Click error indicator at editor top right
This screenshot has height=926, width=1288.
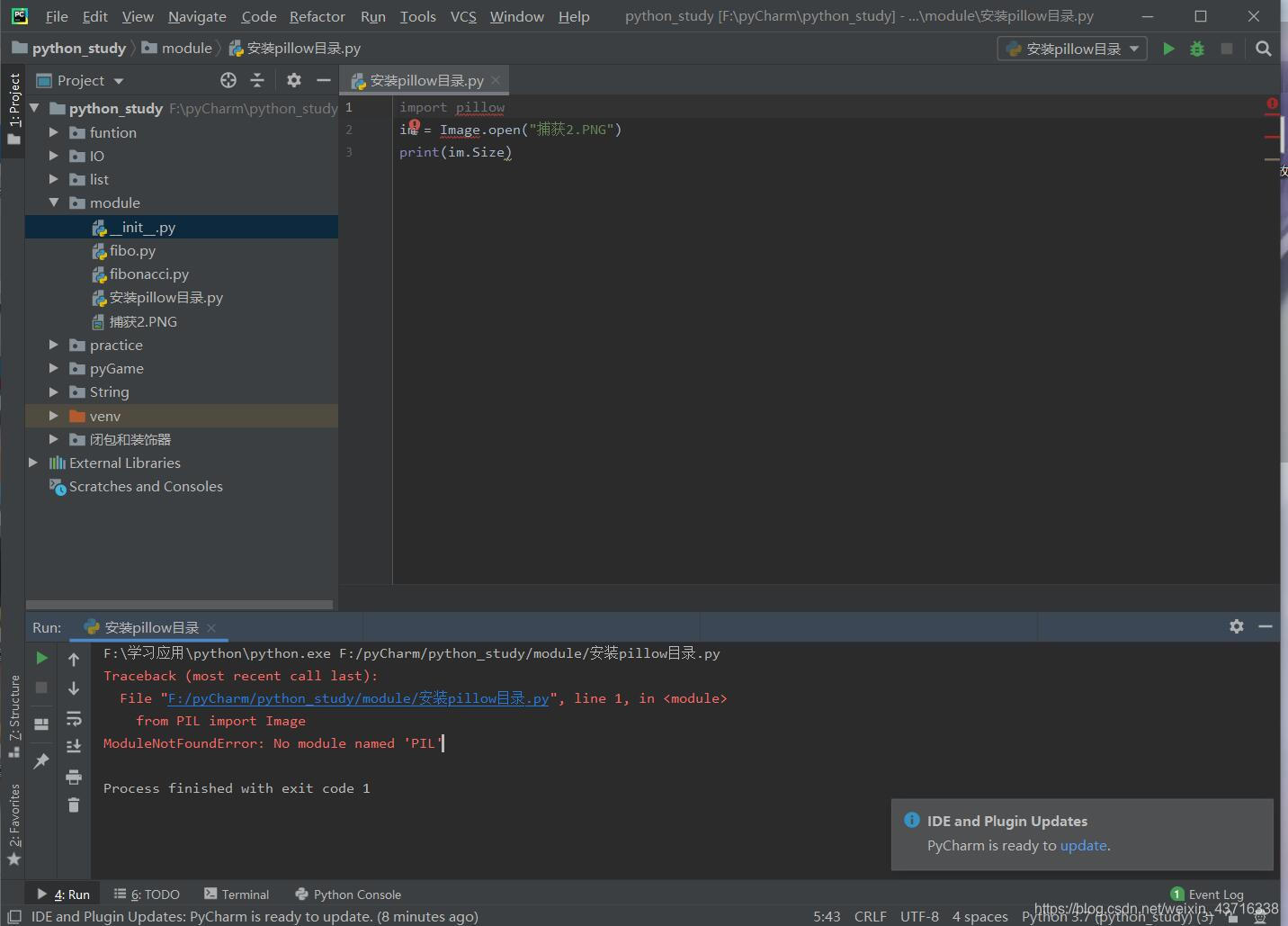(1272, 104)
